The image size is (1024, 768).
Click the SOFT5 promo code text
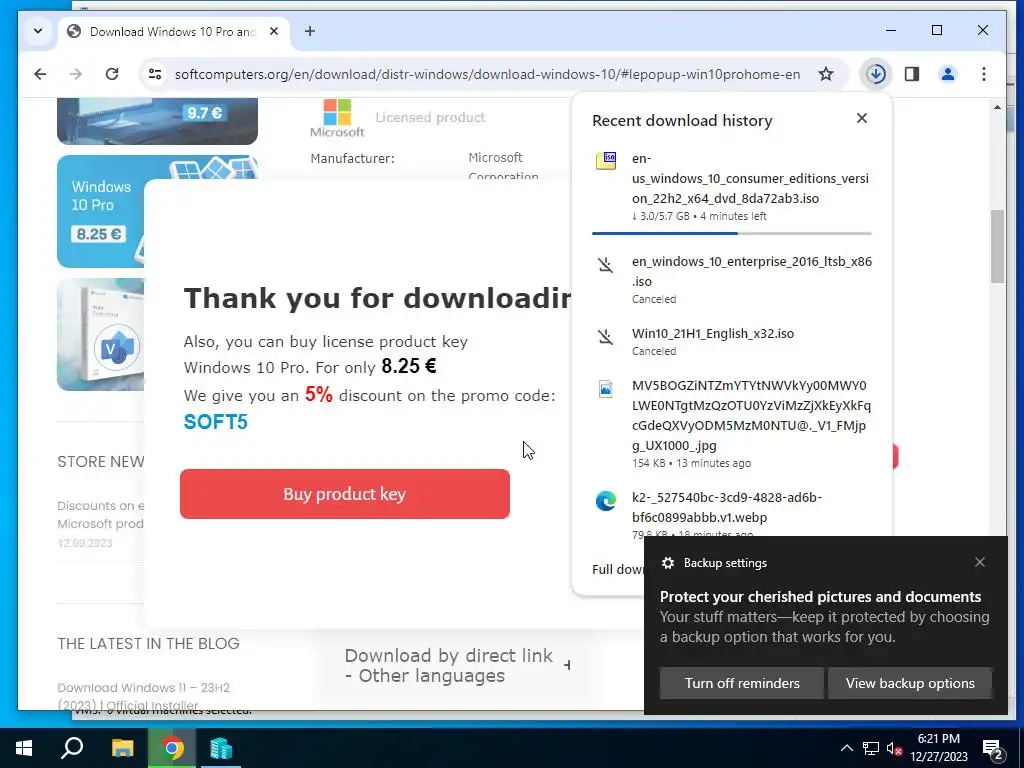pyautogui.click(x=216, y=422)
